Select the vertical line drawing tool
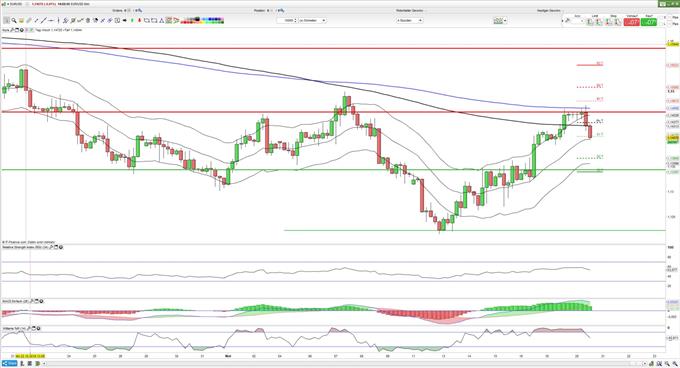Viewport: 680px width, 368px height. (59, 20)
